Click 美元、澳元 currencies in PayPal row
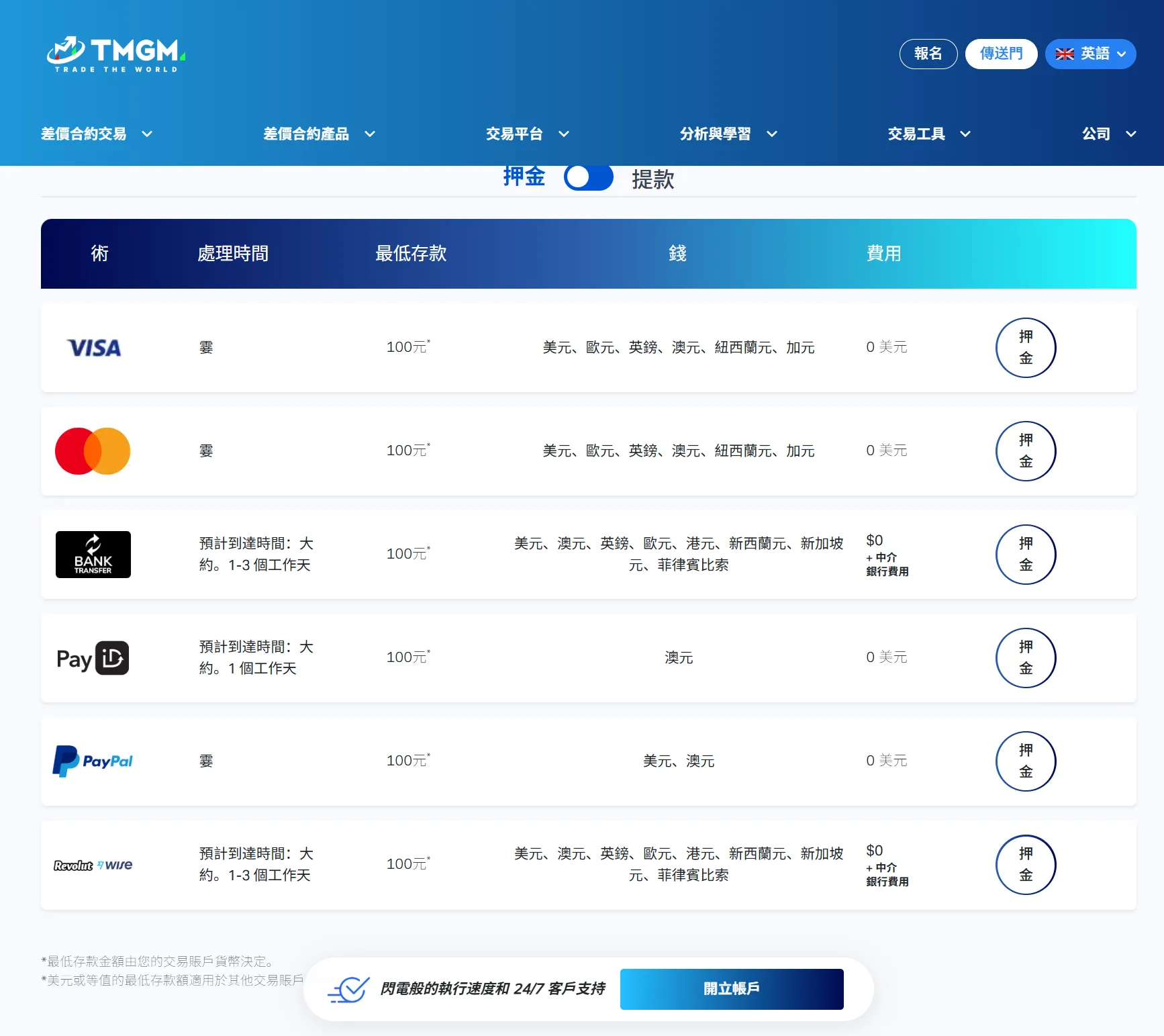 679,761
